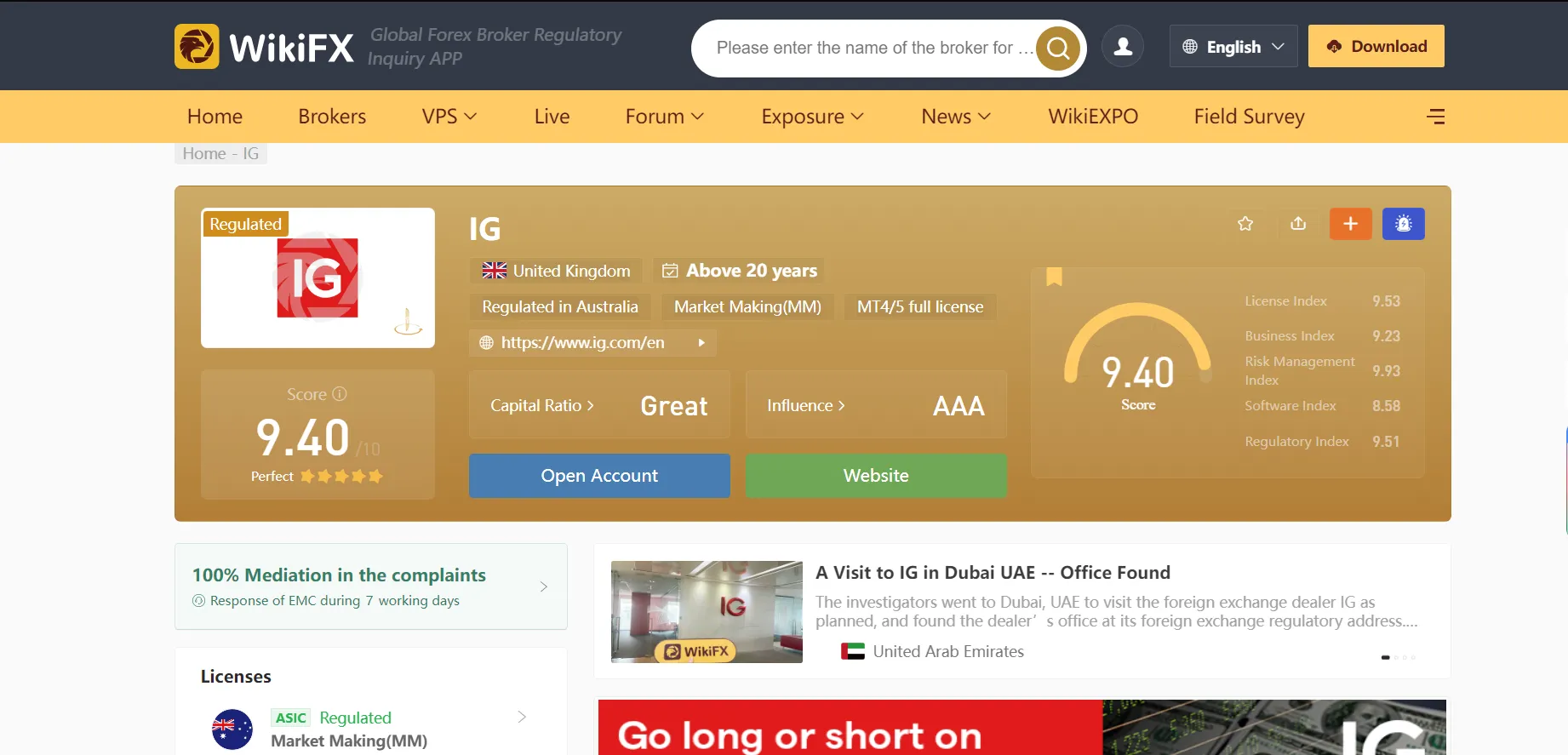Click the active carousel indicator dot
The width and height of the screenshot is (1568, 755).
pyautogui.click(x=1386, y=657)
